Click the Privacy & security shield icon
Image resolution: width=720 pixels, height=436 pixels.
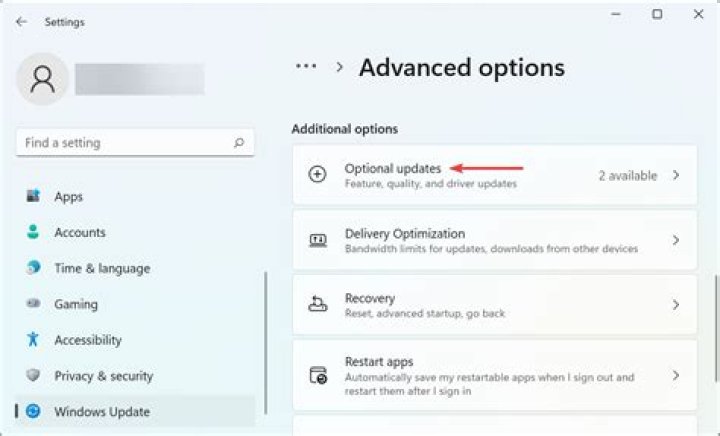[x=33, y=375]
